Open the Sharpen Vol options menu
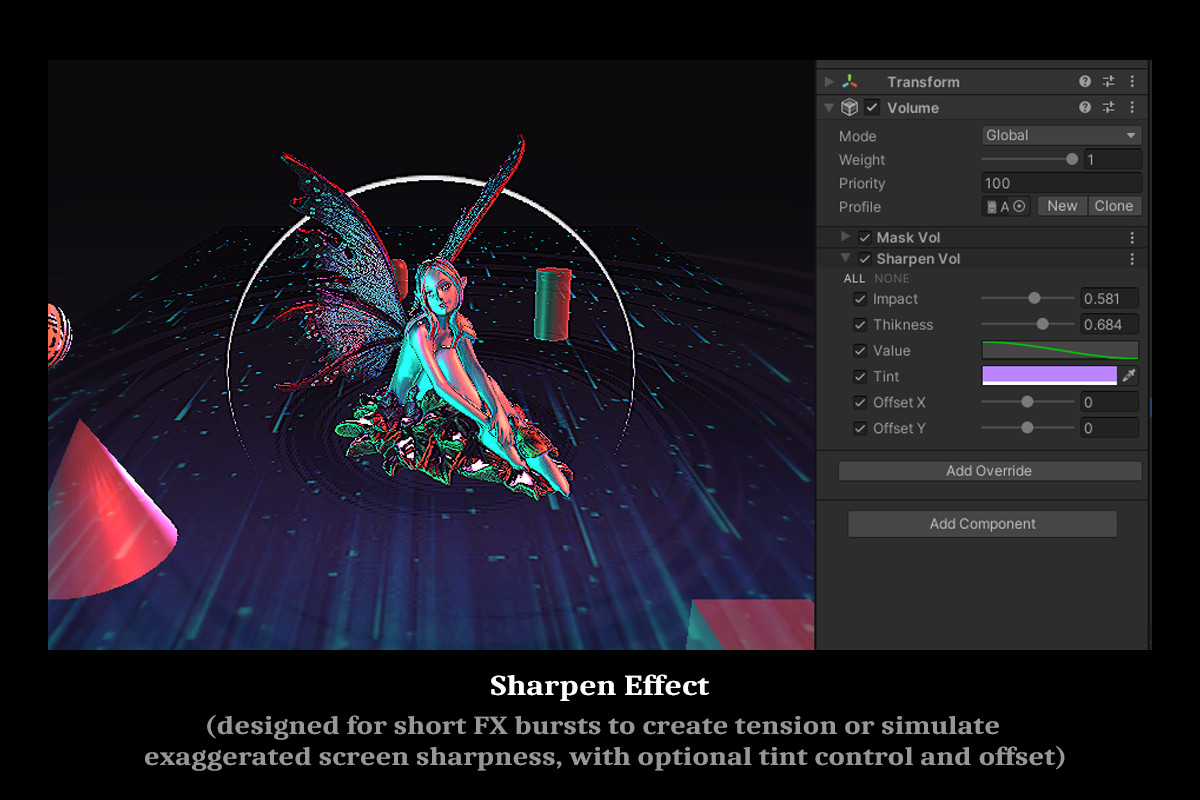This screenshot has height=800, width=1200. pyautogui.click(x=1131, y=258)
